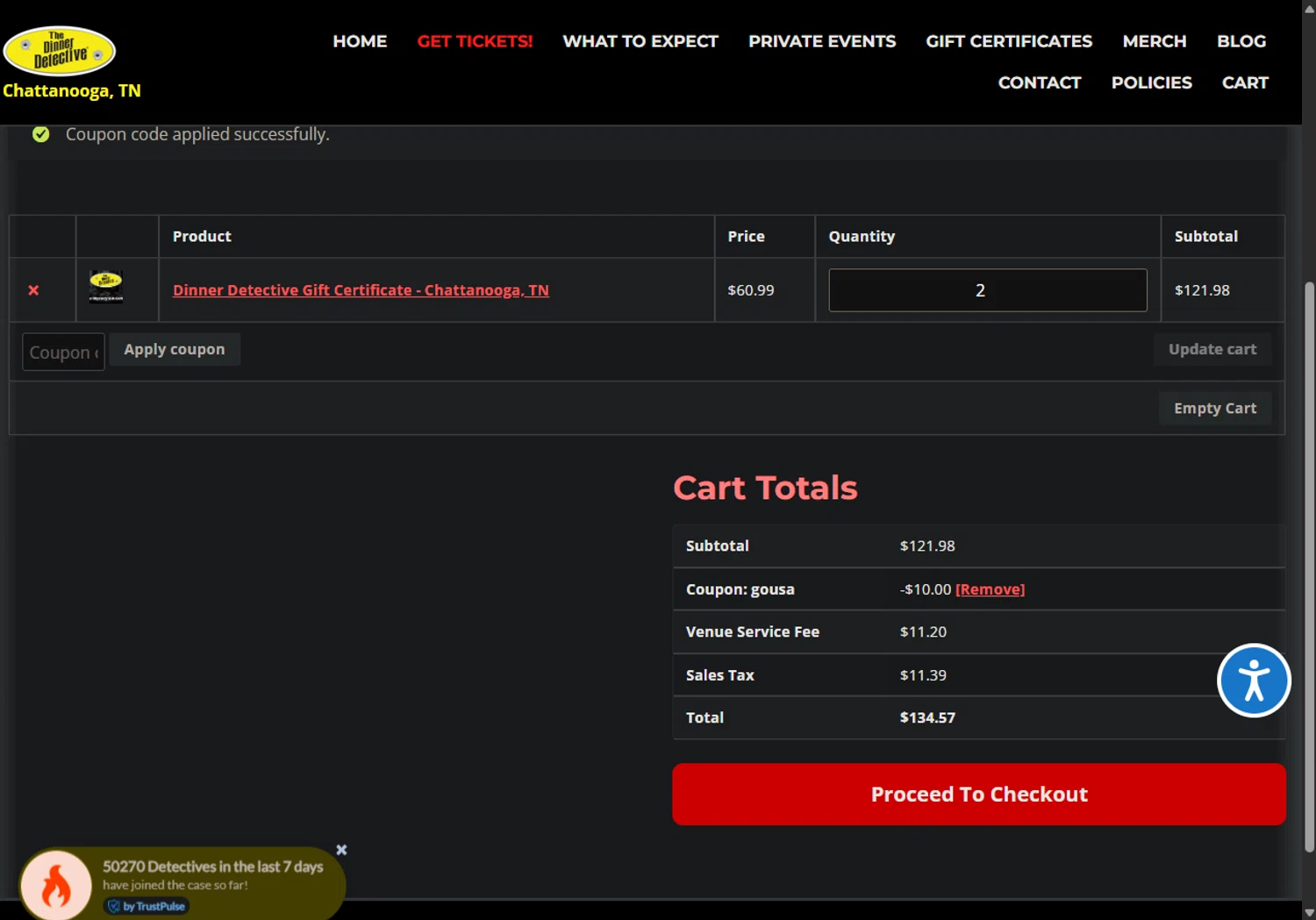Click the Sales Tax $11.39 value
This screenshot has width=1316, height=920.
923,675
